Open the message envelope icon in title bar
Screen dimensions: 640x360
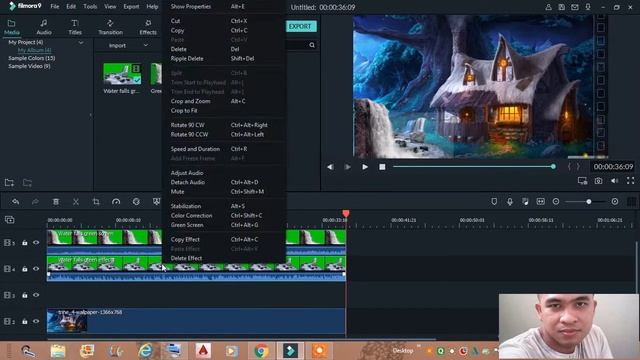[x=575, y=7]
